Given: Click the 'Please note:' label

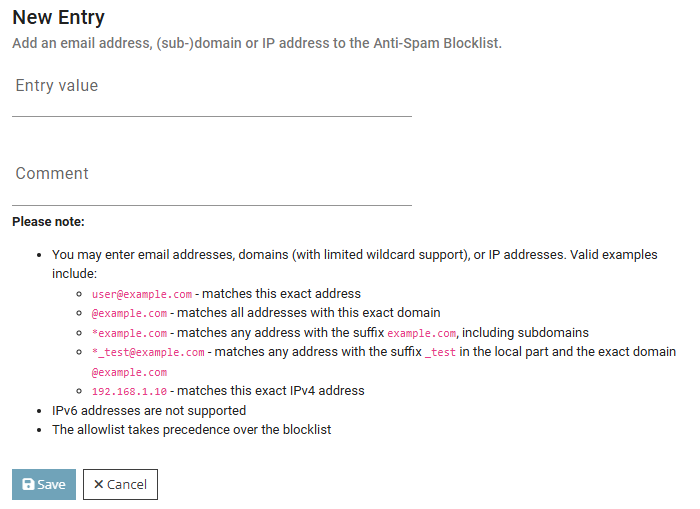Looking at the screenshot, I should pyautogui.click(x=48, y=221).
